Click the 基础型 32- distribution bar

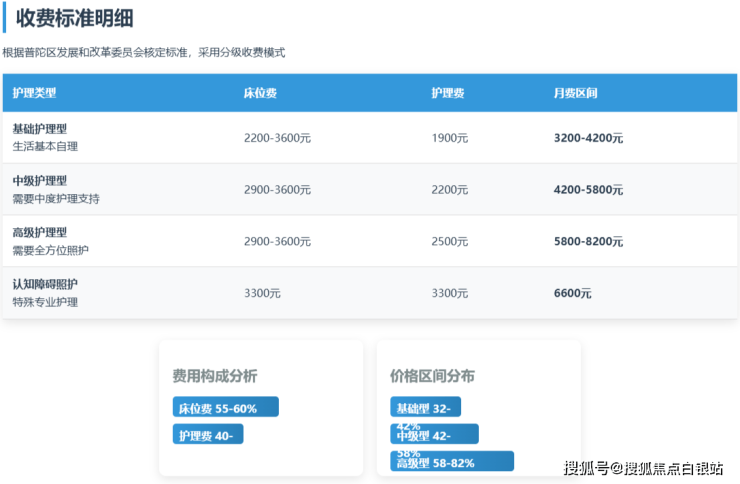425,408
